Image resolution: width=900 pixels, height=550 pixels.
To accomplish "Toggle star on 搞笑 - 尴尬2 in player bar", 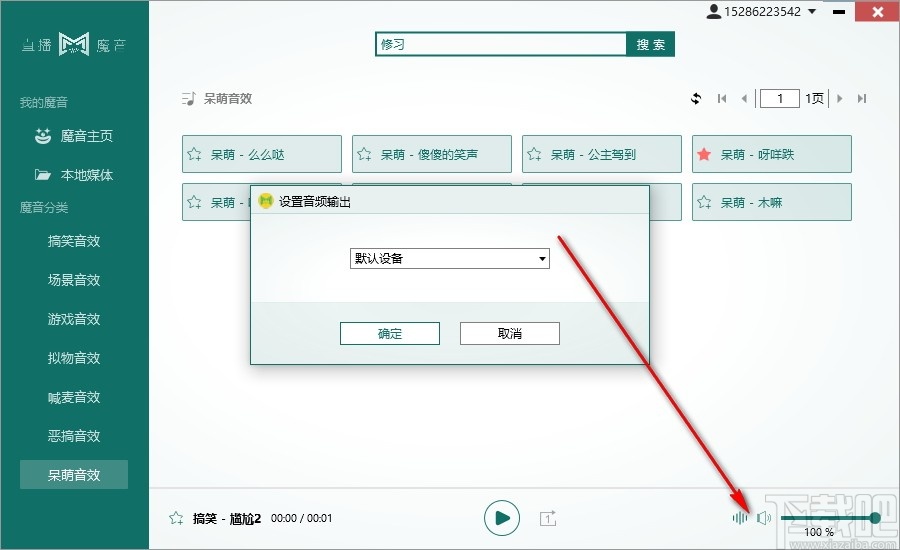I will click(x=176, y=518).
